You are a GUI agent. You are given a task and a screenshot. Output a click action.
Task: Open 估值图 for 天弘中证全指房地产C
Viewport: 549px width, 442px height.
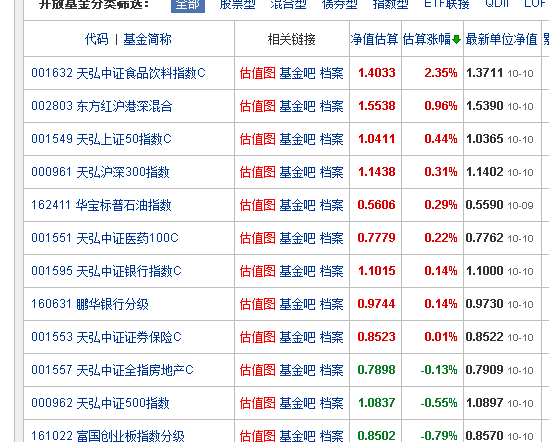pyautogui.click(x=258, y=370)
